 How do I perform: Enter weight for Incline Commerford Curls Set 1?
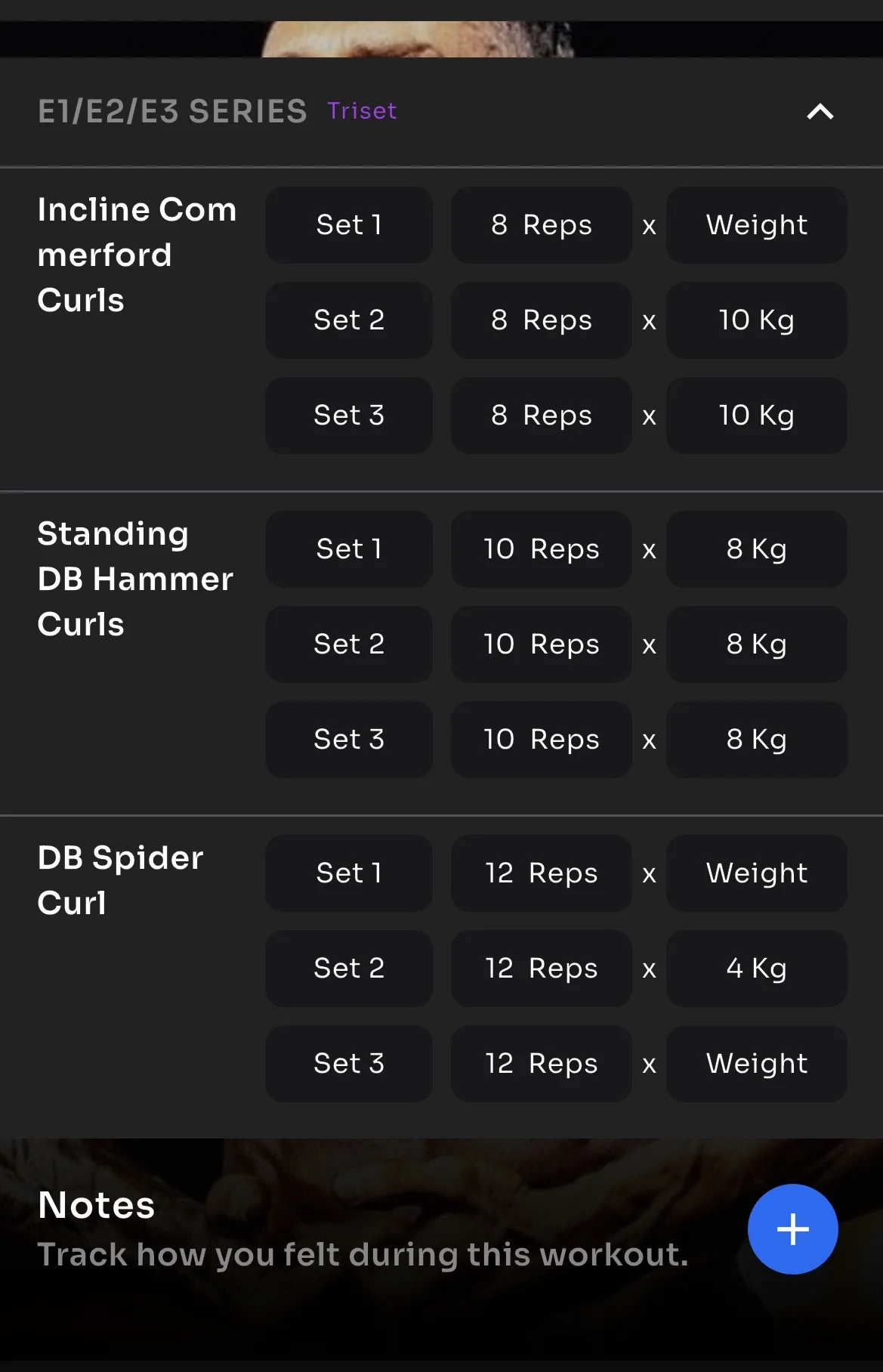click(756, 225)
